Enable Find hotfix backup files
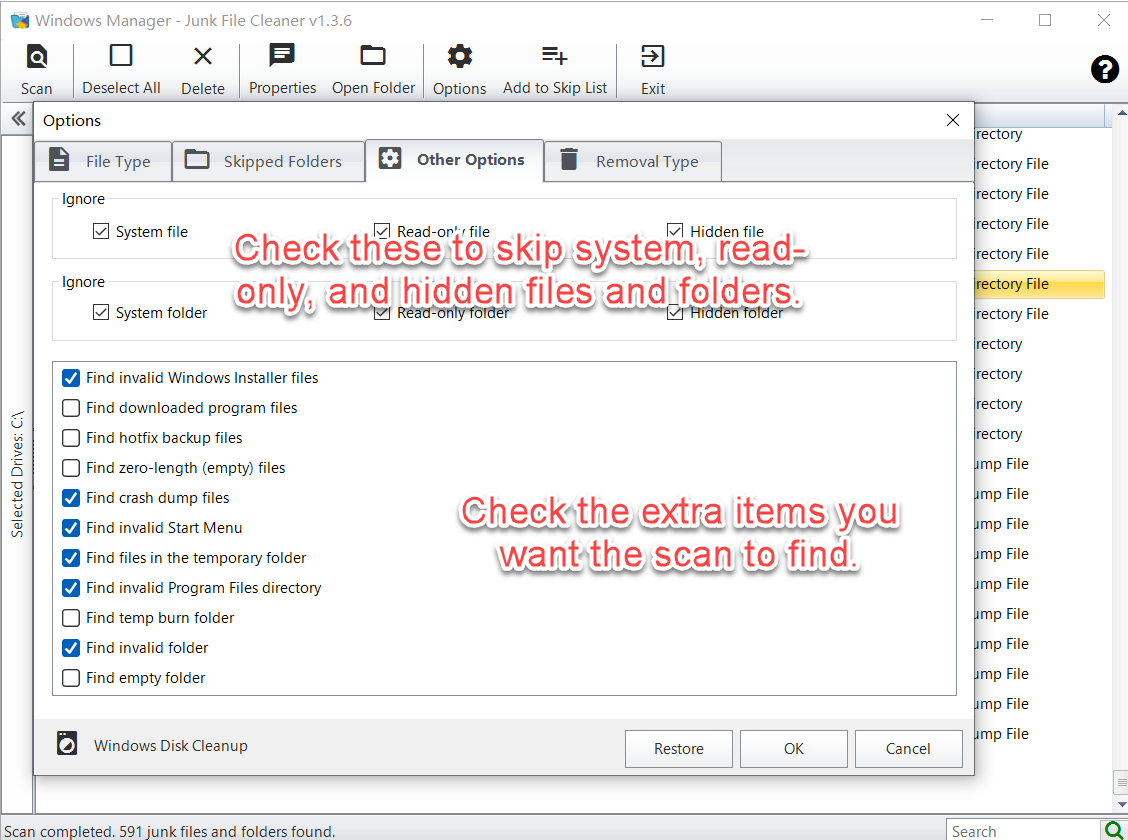The width and height of the screenshot is (1128, 840). (70, 438)
